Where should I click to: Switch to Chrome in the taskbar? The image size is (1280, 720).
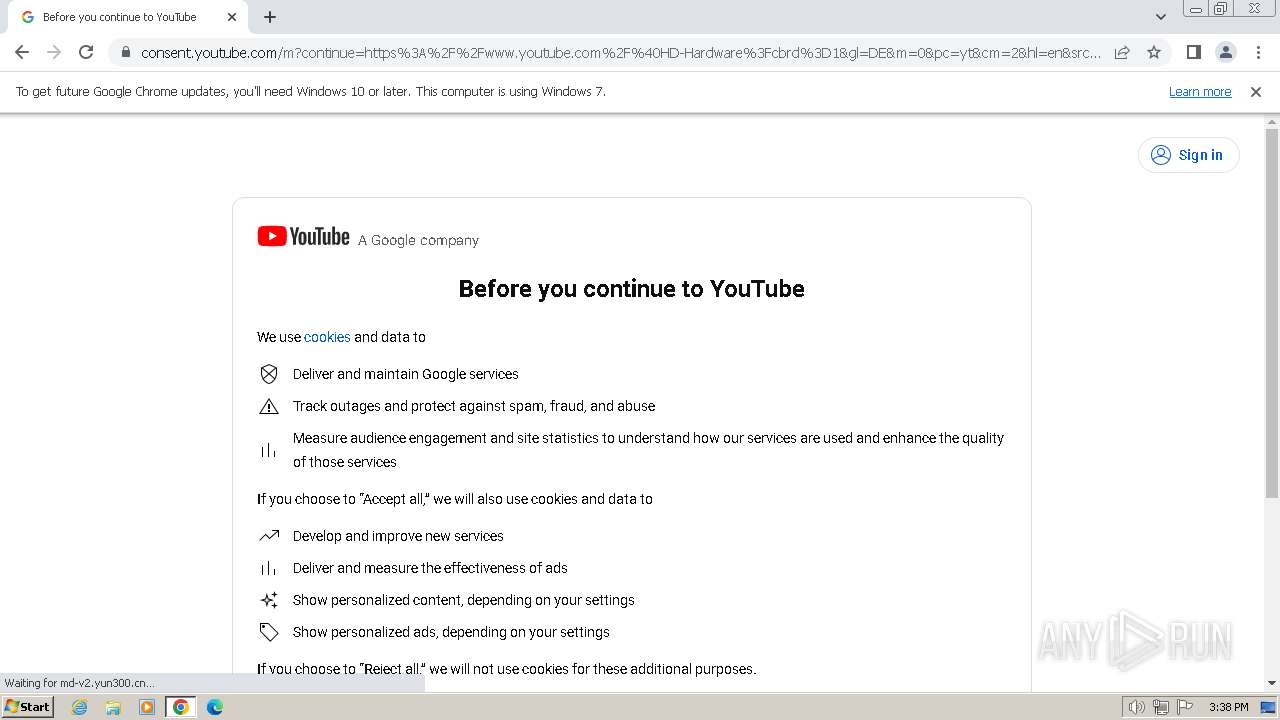[181, 707]
